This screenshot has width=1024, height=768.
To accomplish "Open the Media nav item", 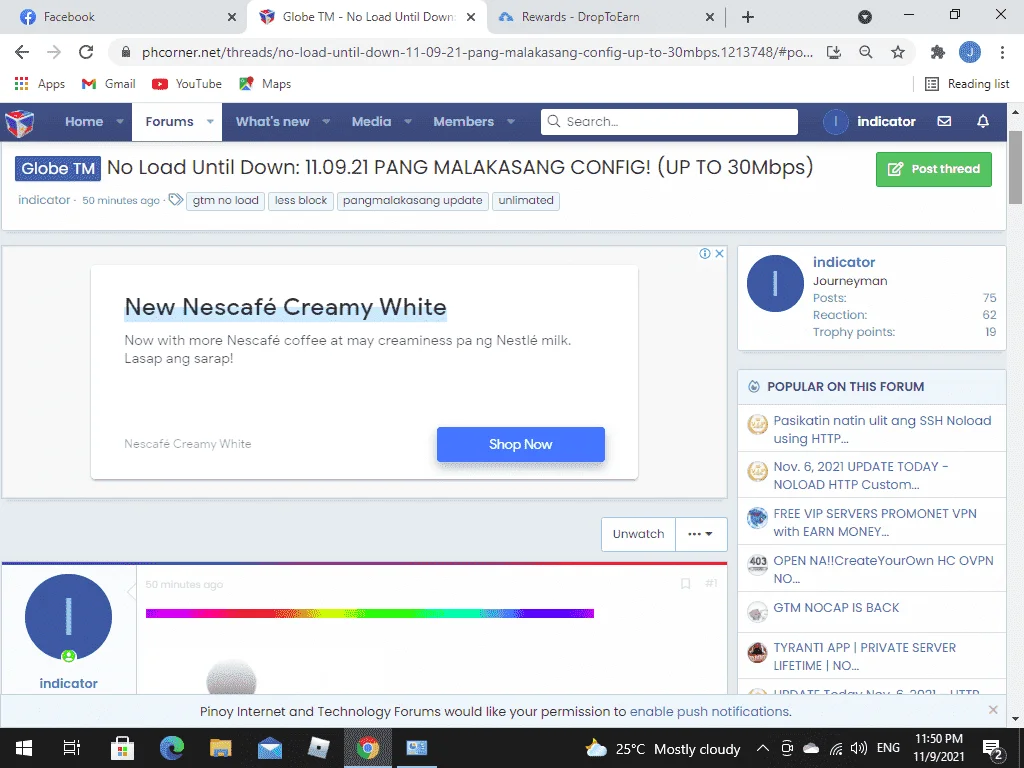I will [372, 121].
